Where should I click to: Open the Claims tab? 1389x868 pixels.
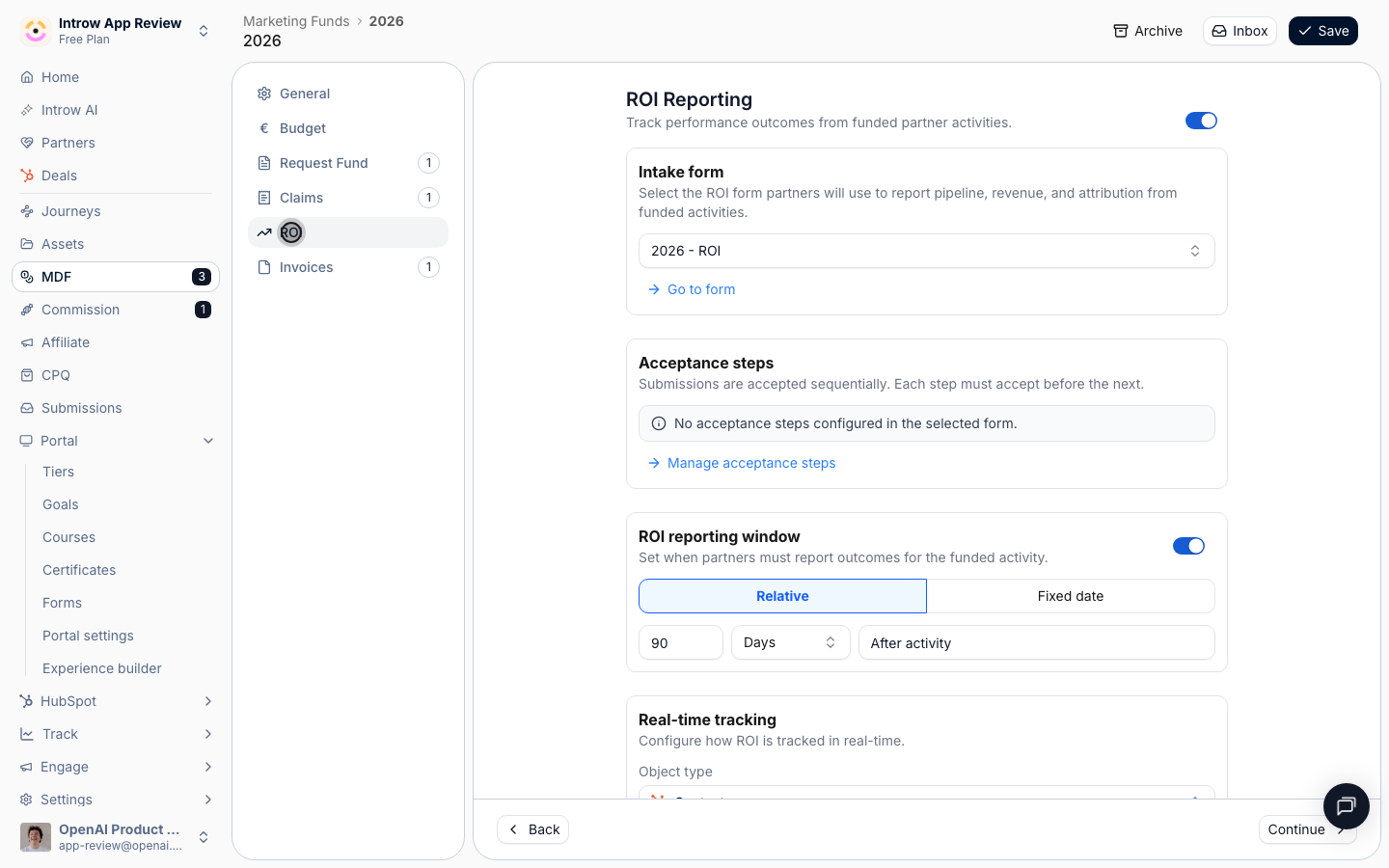click(x=348, y=198)
